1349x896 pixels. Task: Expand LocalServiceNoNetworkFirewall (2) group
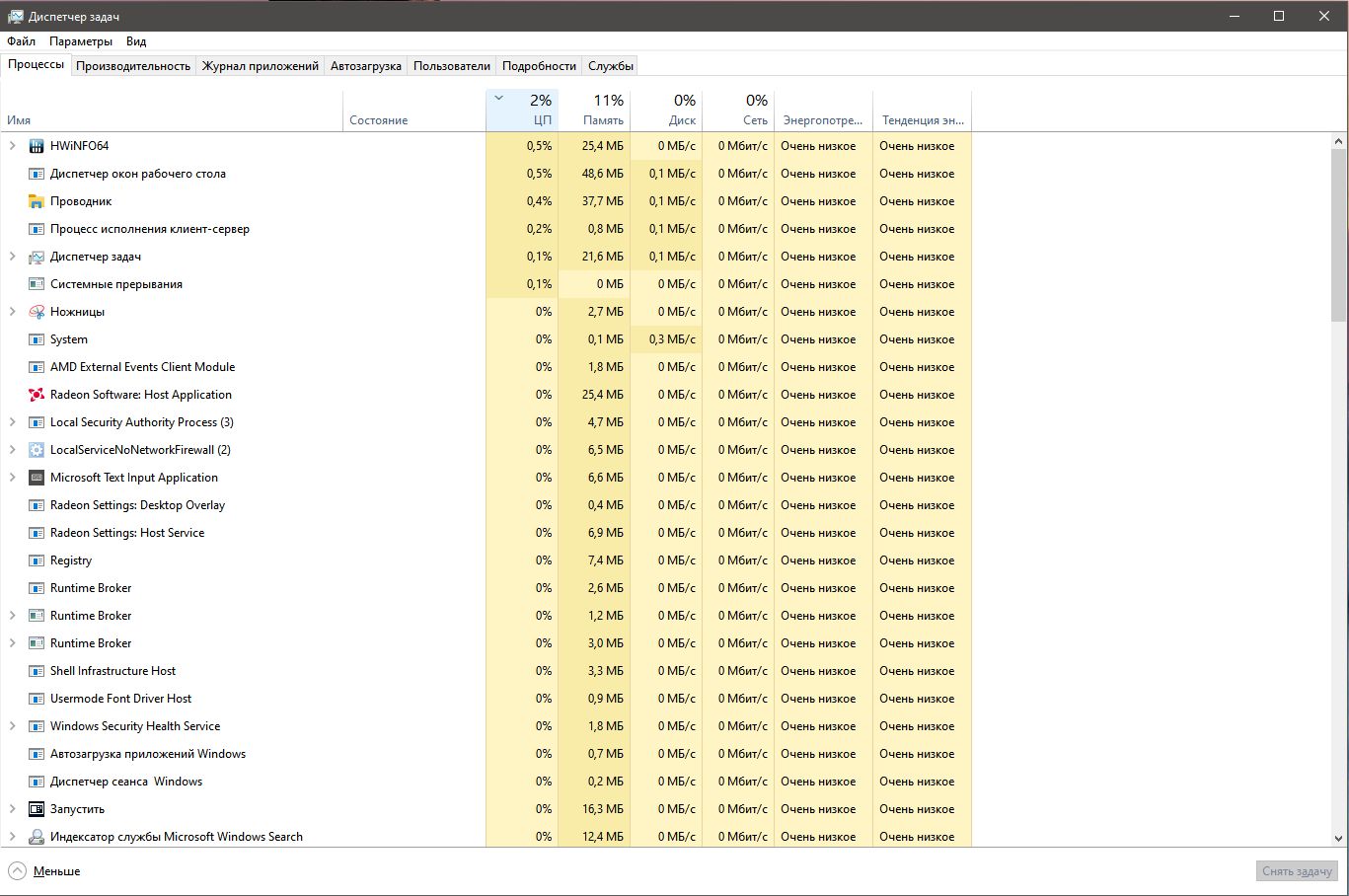click(x=13, y=450)
